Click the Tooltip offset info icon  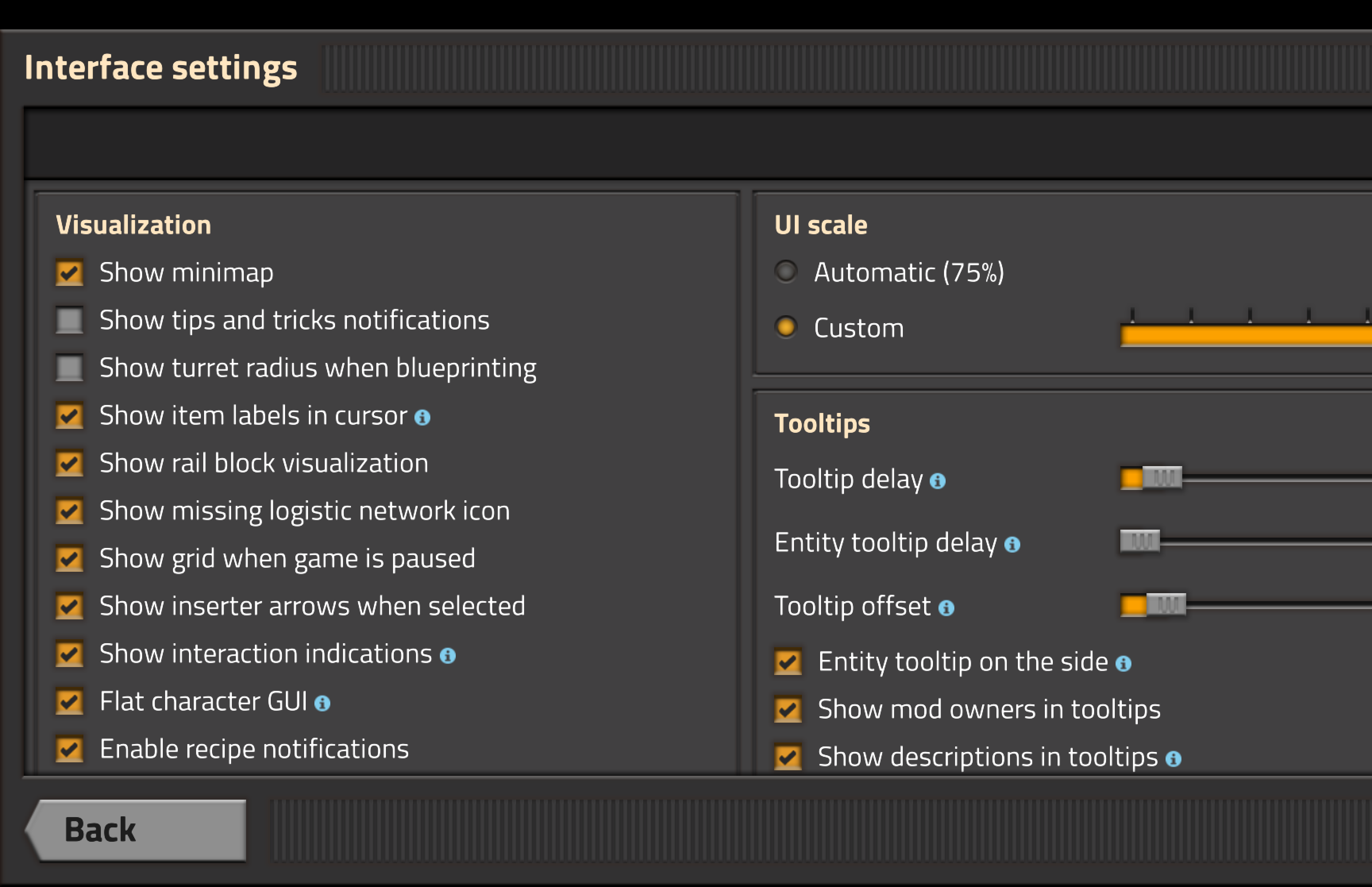[x=946, y=607]
